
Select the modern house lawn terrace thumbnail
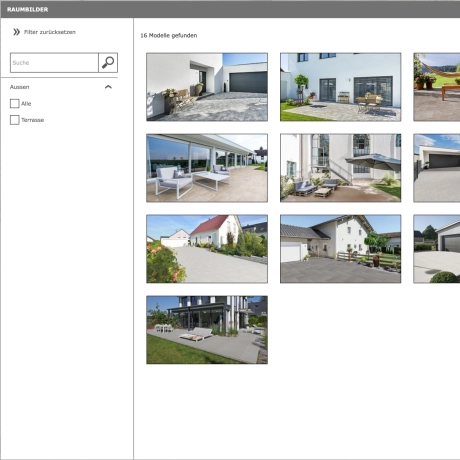[x=207, y=330]
